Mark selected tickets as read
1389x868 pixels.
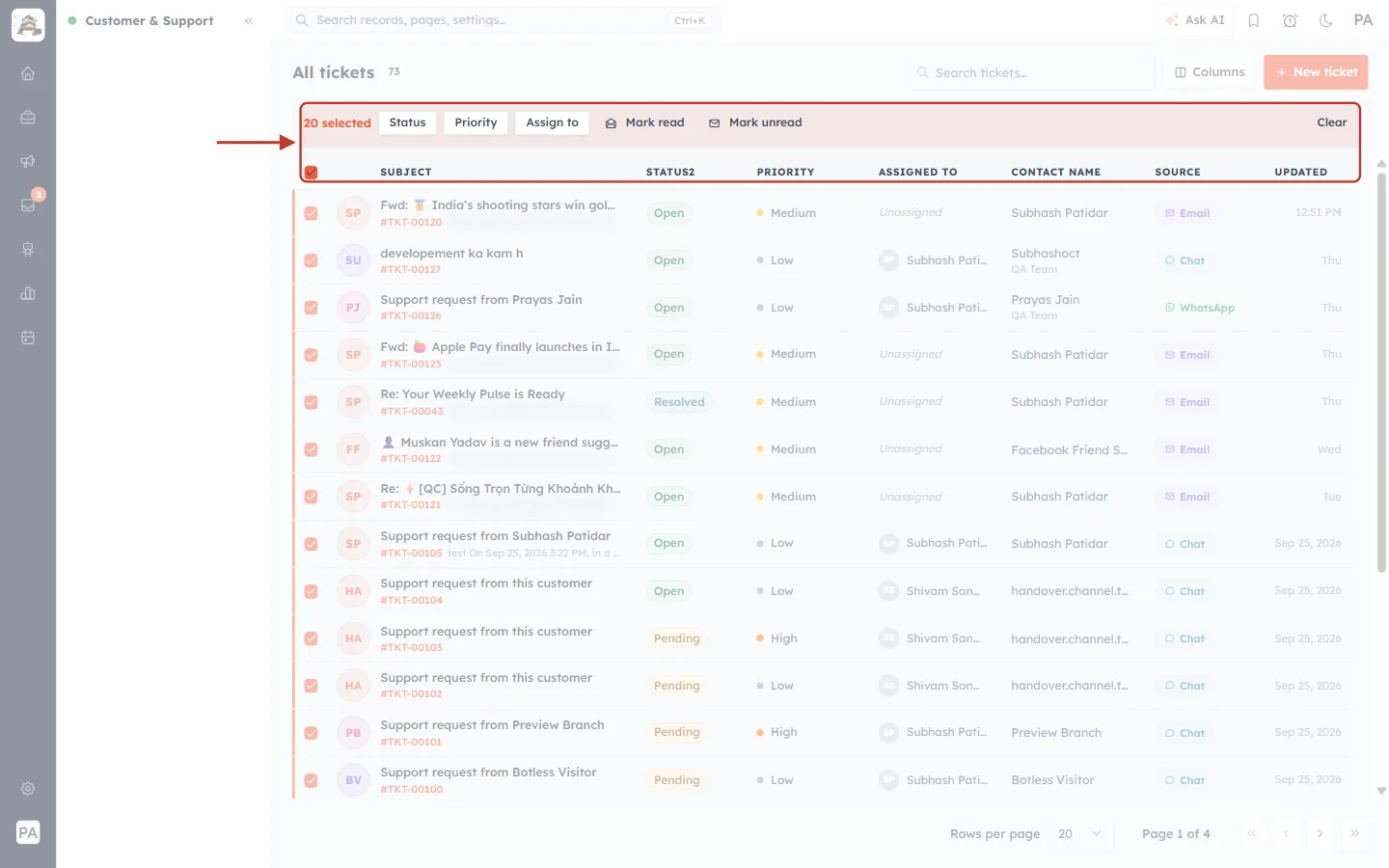644,122
